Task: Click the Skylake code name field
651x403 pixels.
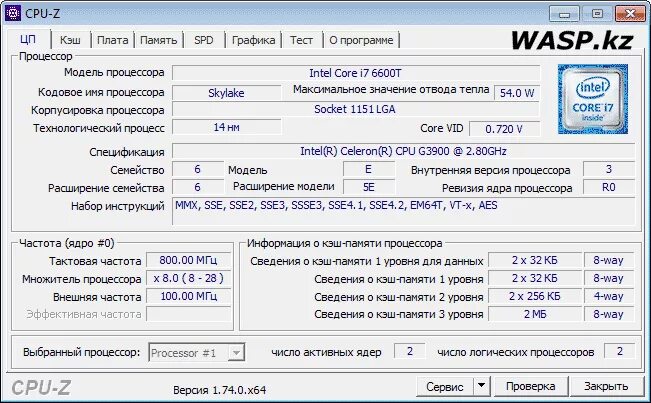Action: (x=226, y=93)
